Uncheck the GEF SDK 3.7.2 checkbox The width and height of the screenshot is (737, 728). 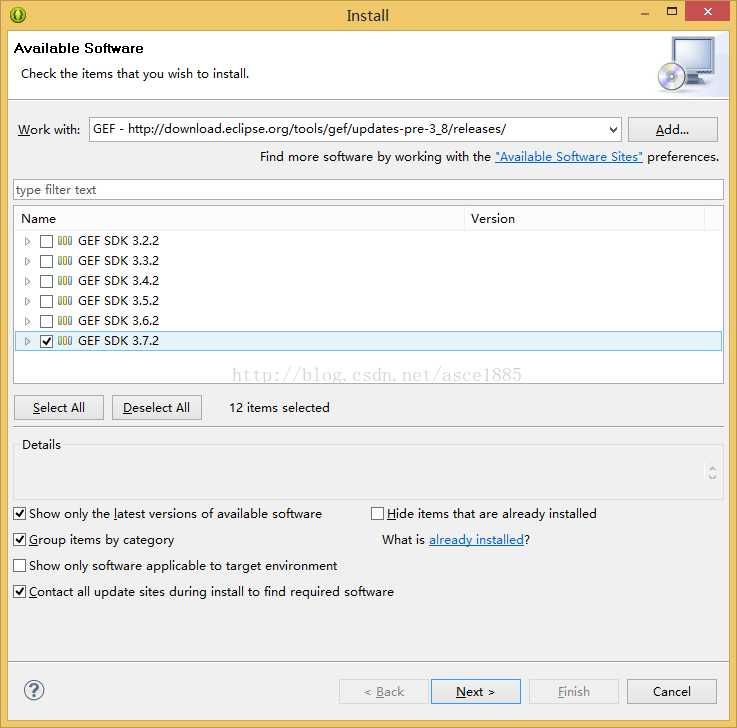(x=46, y=341)
